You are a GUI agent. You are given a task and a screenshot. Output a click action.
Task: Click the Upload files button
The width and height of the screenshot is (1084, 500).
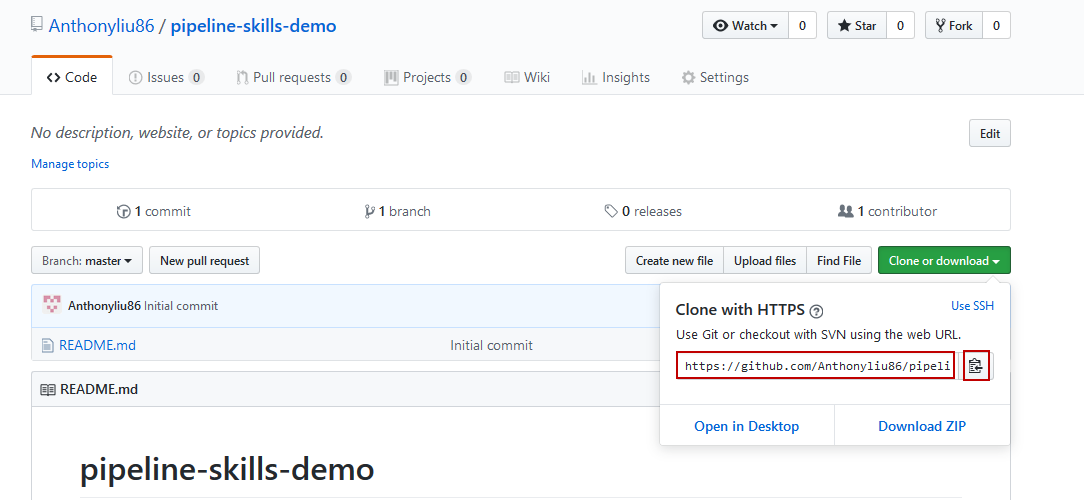(765, 261)
